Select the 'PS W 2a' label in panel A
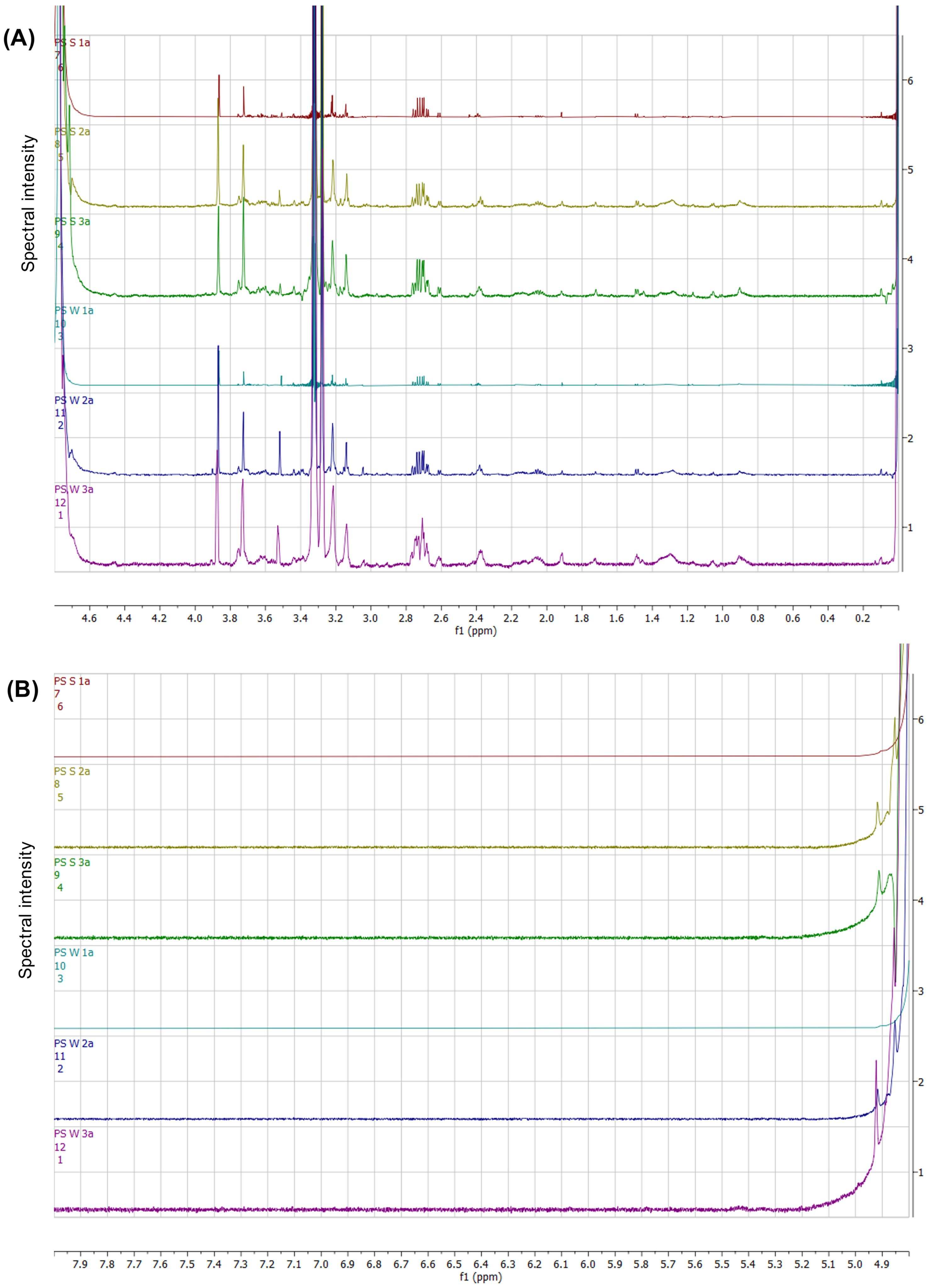This screenshot has height=1288, width=929. [74, 400]
